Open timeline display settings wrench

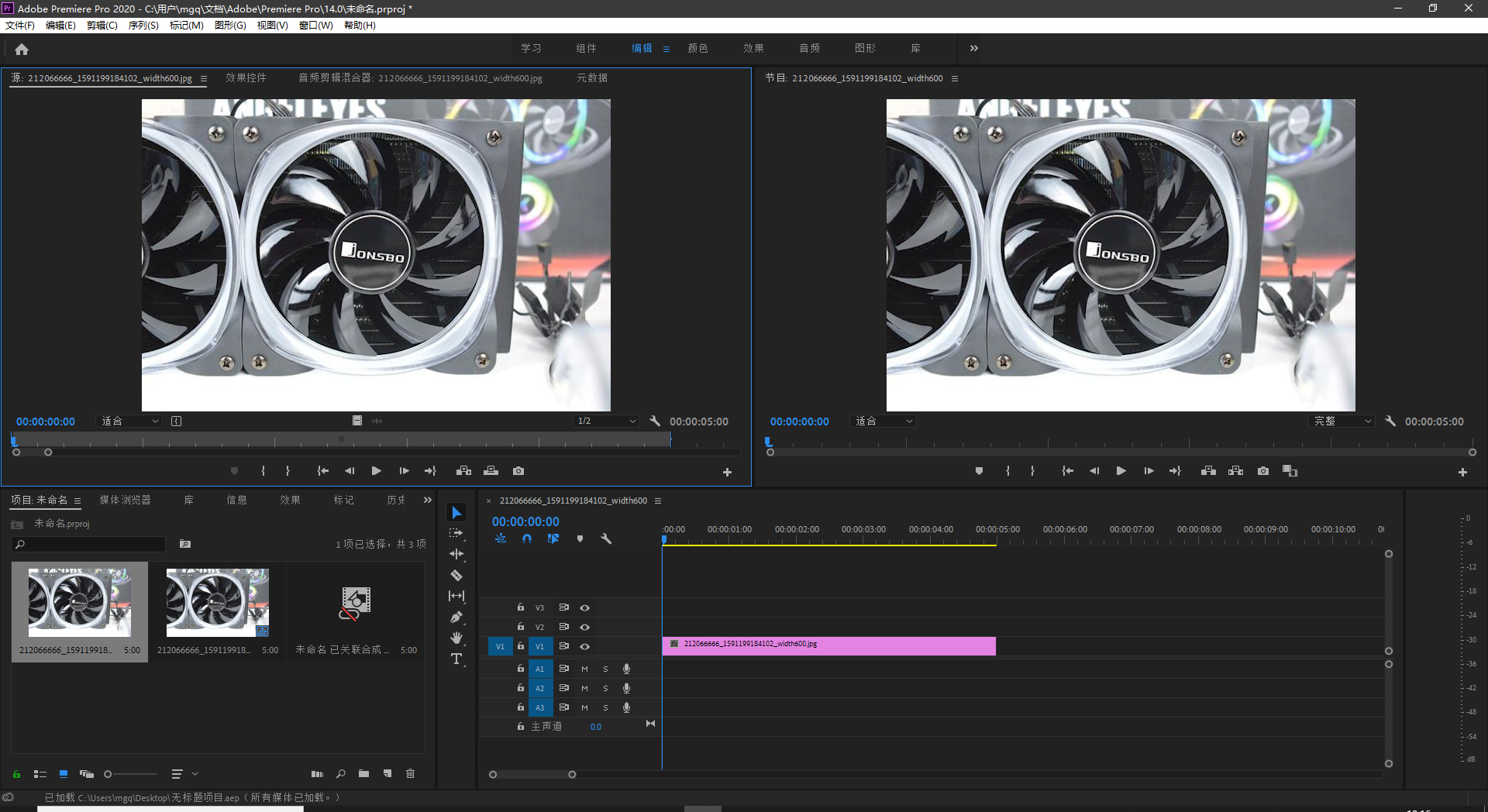[606, 538]
